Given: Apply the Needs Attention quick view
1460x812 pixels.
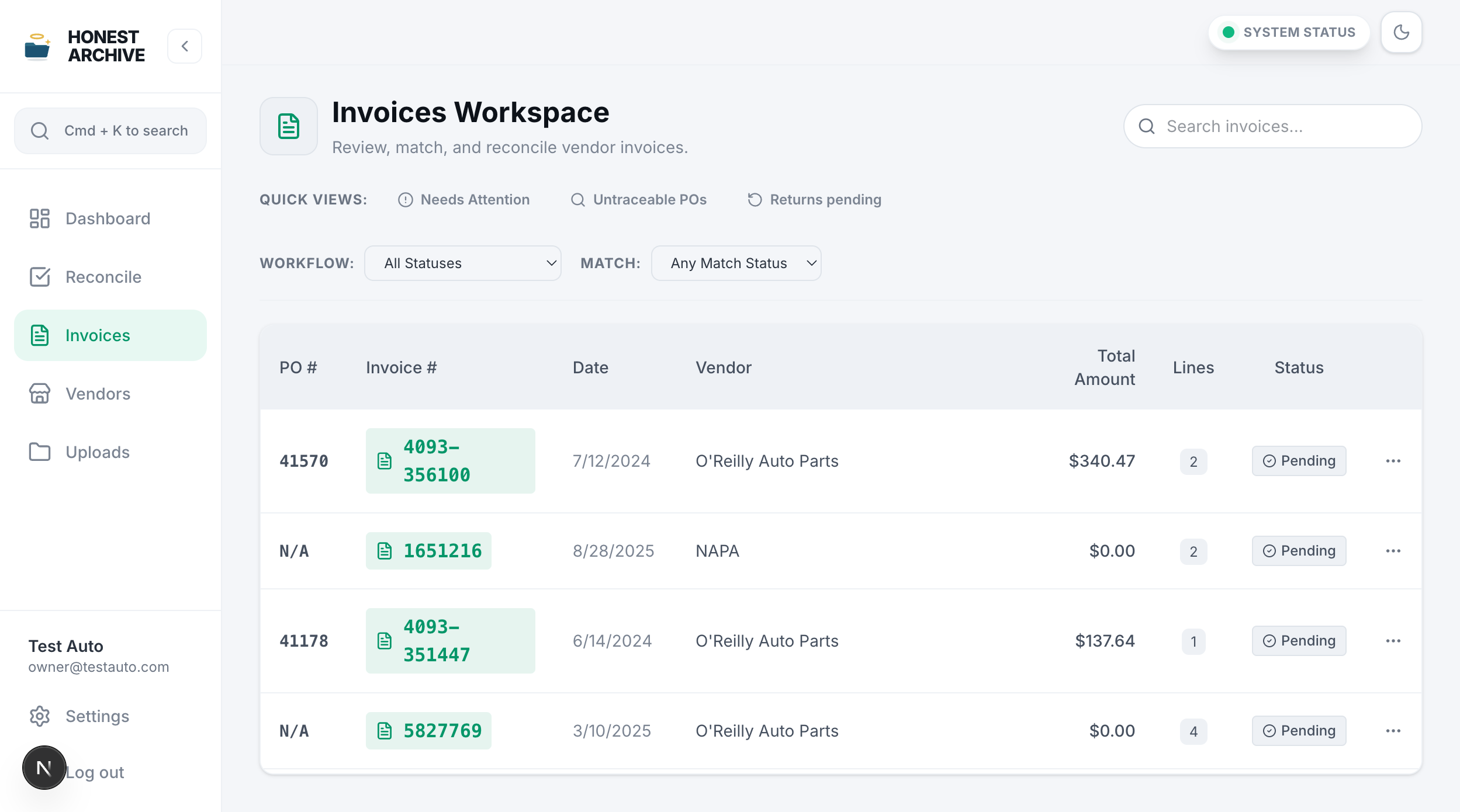Looking at the screenshot, I should coord(463,200).
